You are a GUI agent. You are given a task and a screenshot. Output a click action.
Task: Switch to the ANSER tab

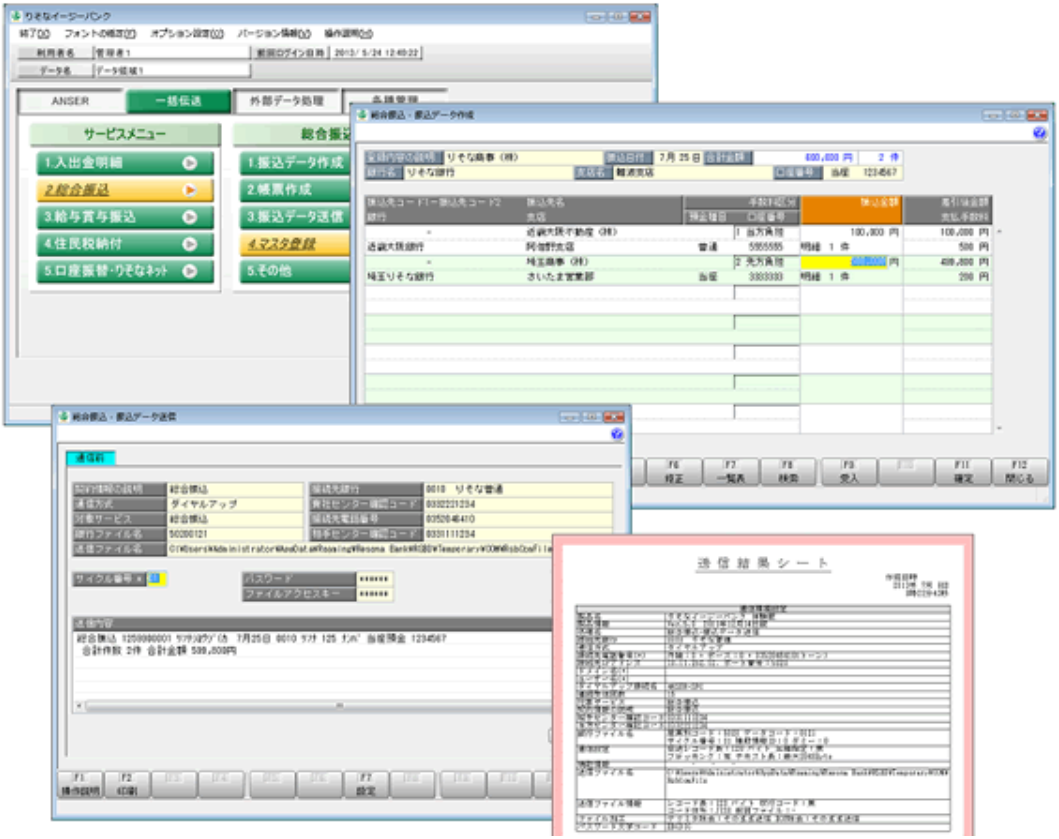[x=70, y=102]
